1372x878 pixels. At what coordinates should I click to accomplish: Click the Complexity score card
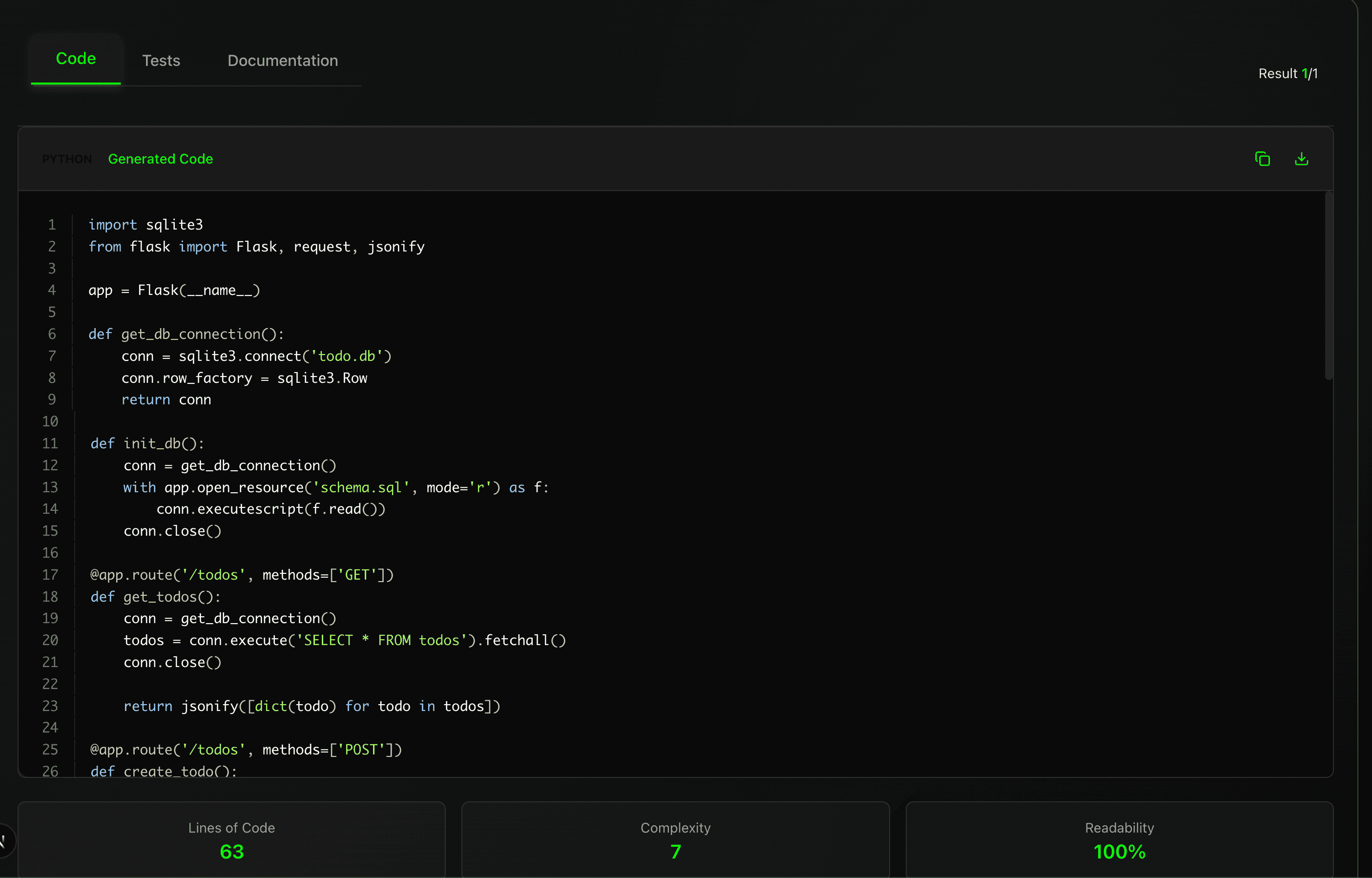(675, 838)
